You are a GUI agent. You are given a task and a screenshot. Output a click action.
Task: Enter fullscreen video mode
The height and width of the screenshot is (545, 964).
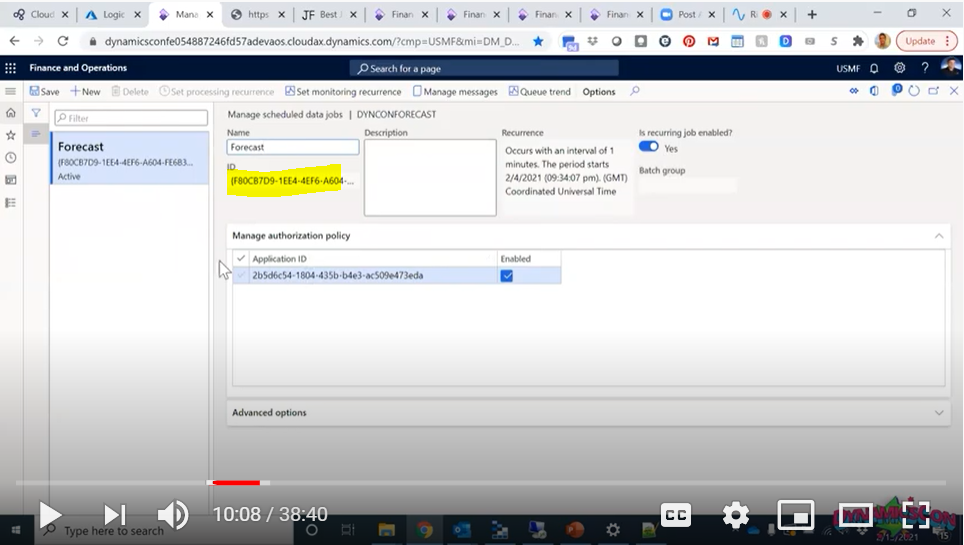917,515
